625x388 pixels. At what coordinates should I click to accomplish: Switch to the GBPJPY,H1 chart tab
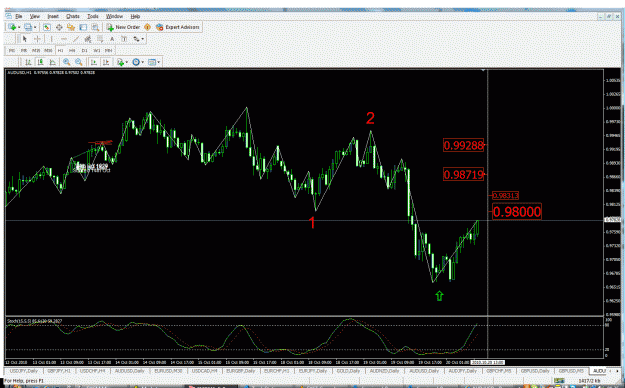point(59,371)
